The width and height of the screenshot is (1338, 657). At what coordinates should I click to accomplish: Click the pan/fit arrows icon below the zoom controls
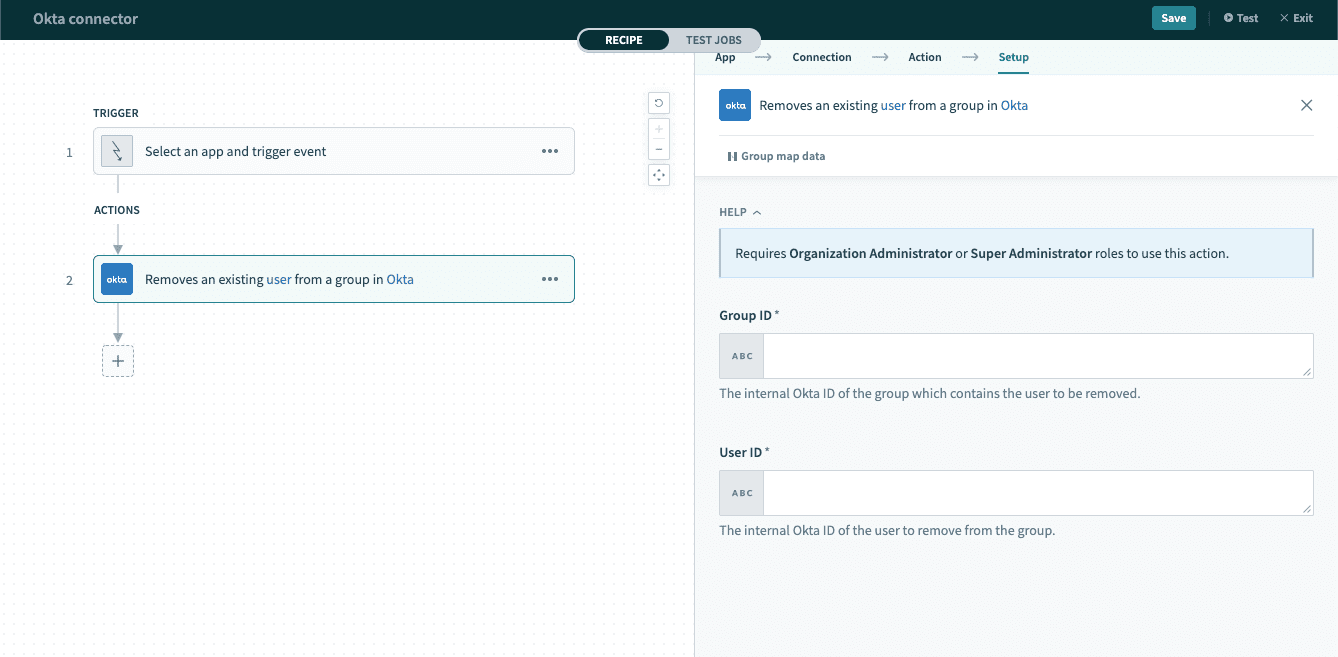tap(658, 174)
